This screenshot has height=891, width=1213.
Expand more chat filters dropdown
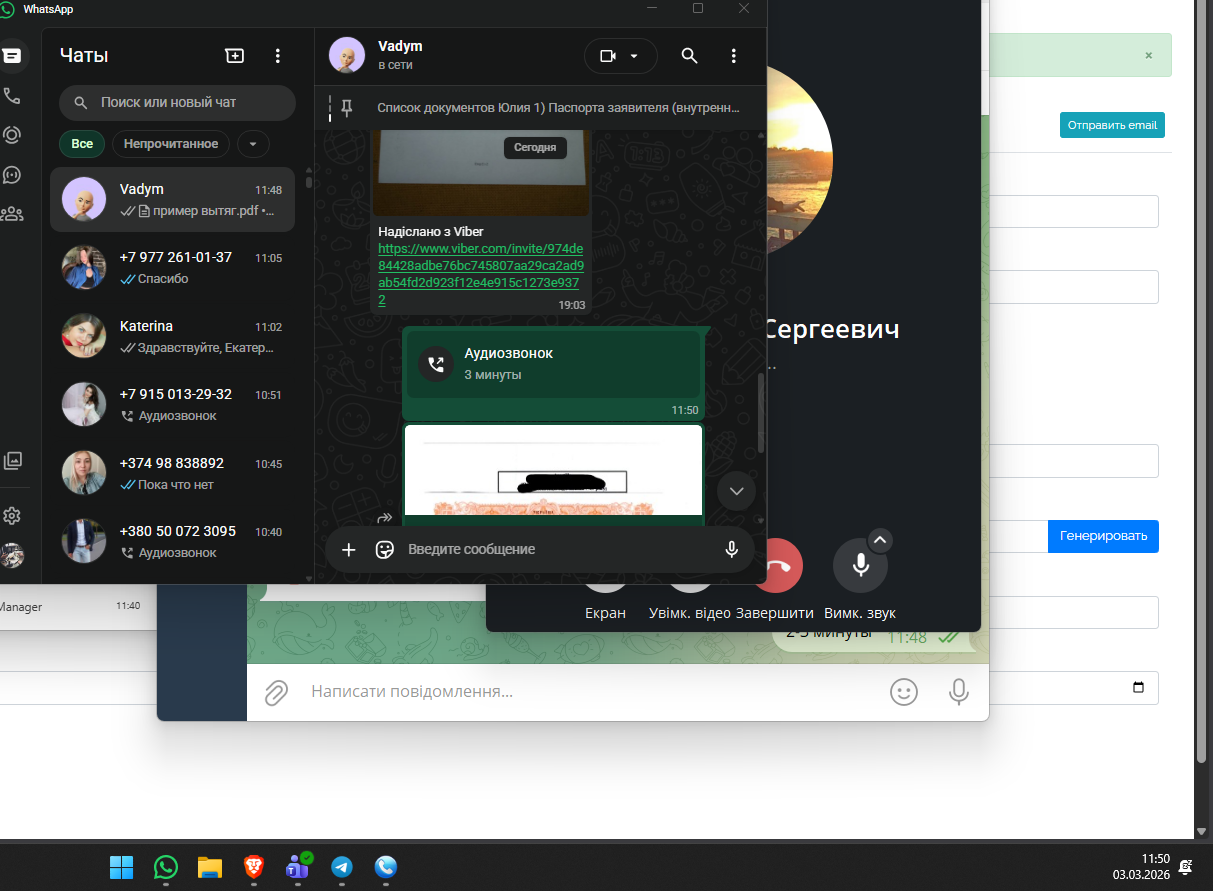[x=253, y=144]
